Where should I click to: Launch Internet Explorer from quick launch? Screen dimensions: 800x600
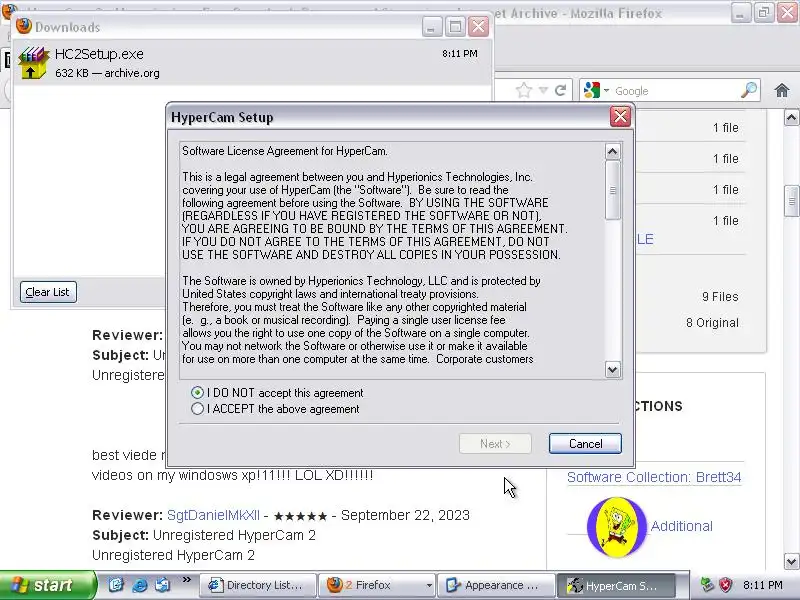[x=139, y=585]
